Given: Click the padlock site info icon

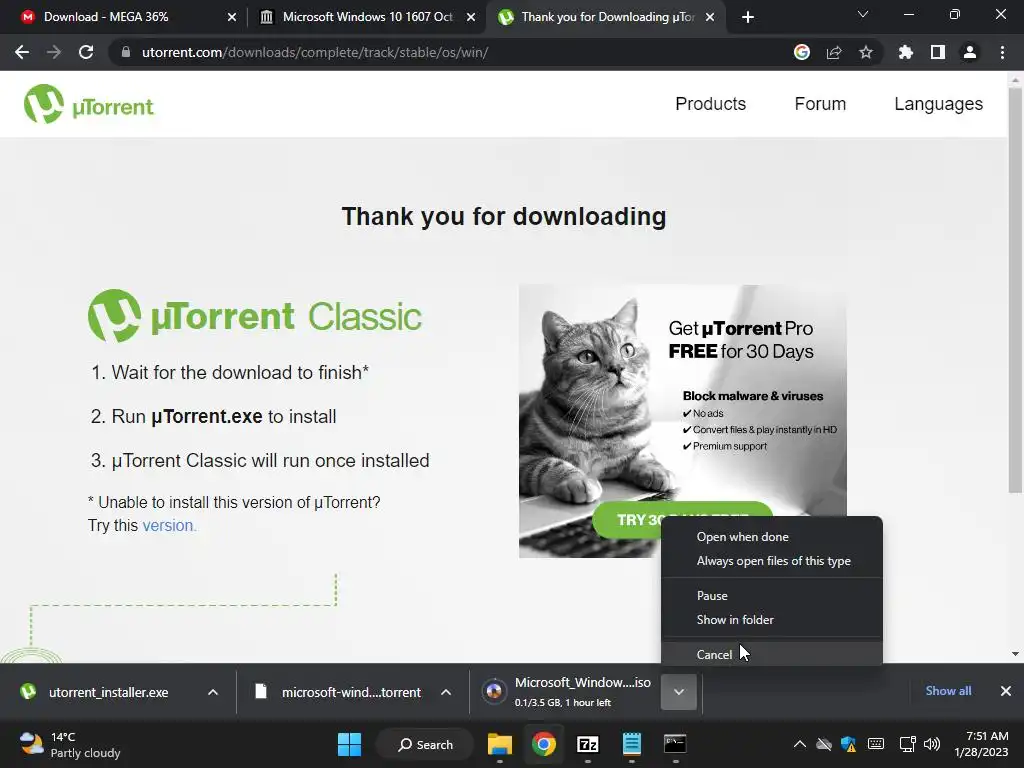Looking at the screenshot, I should click(x=126, y=52).
